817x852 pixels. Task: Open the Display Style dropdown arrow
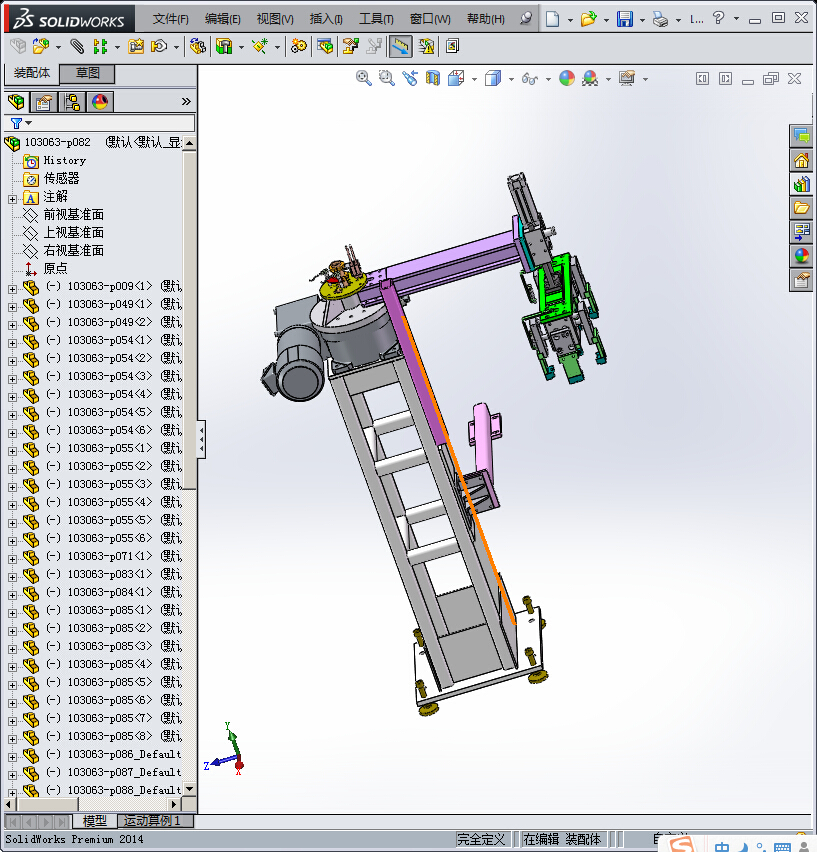click(511, 79)
